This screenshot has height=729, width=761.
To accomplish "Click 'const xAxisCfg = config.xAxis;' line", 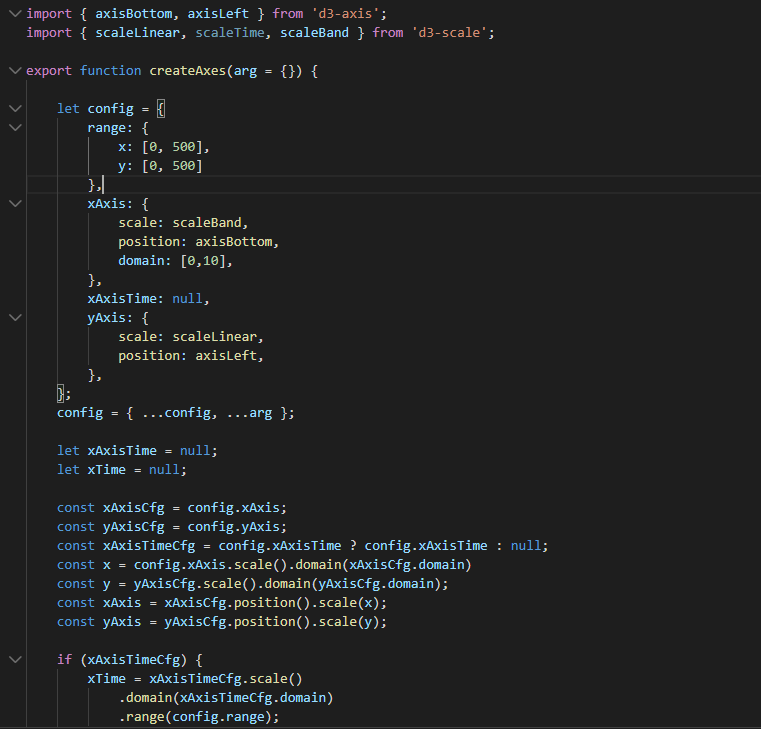I will (x=172, y=508).
